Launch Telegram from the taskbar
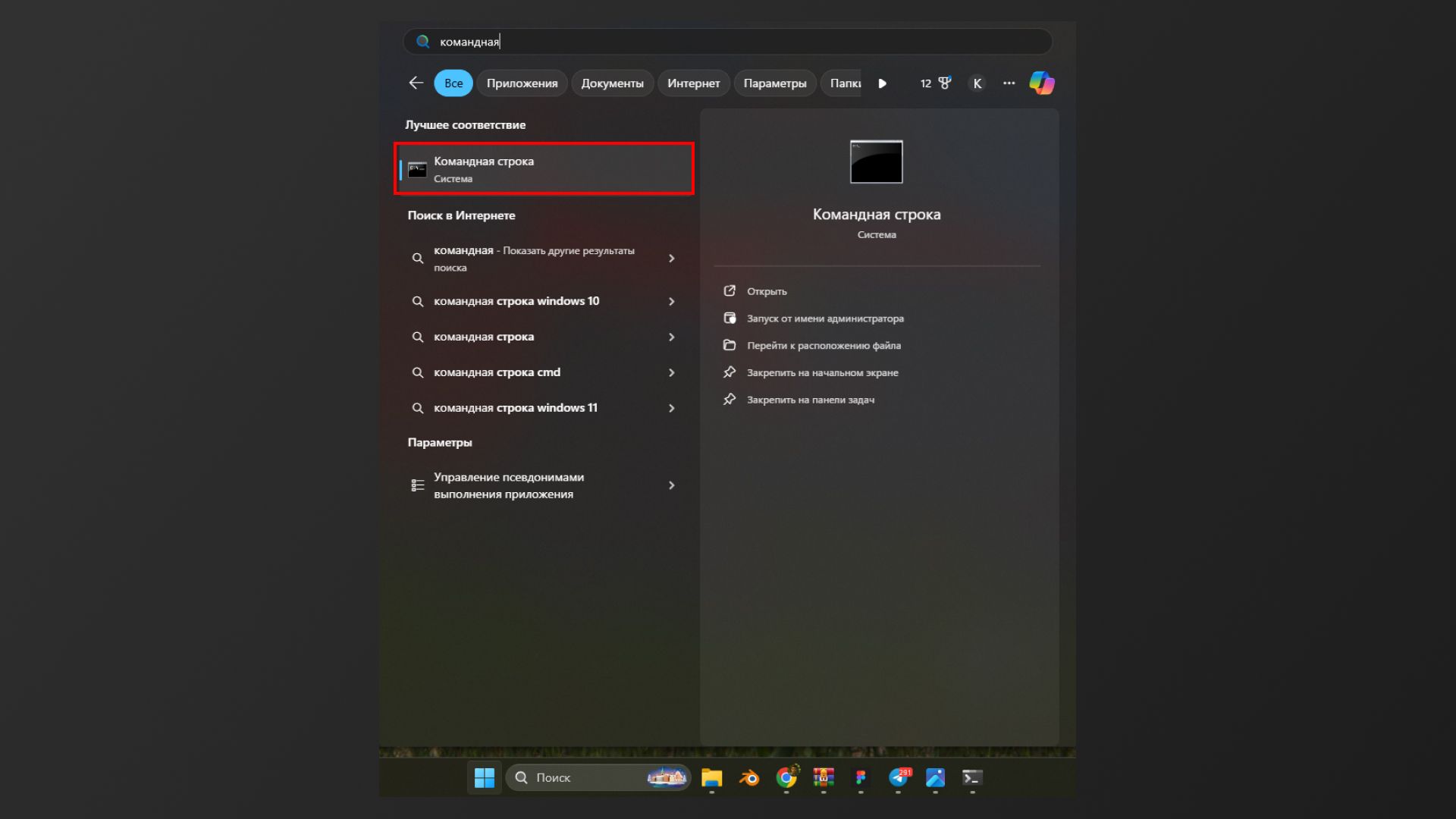 point(899,777)
